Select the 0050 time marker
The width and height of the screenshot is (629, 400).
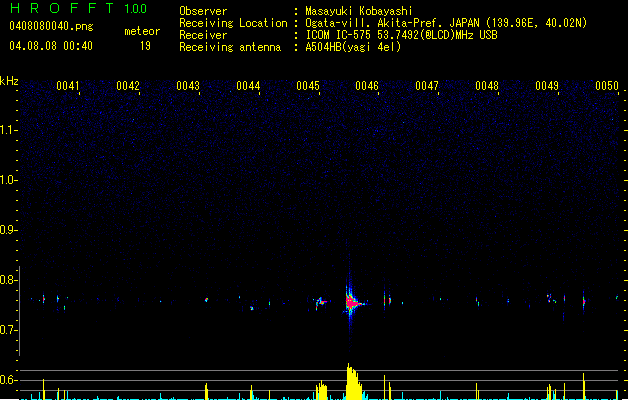[x=607, y=87]
